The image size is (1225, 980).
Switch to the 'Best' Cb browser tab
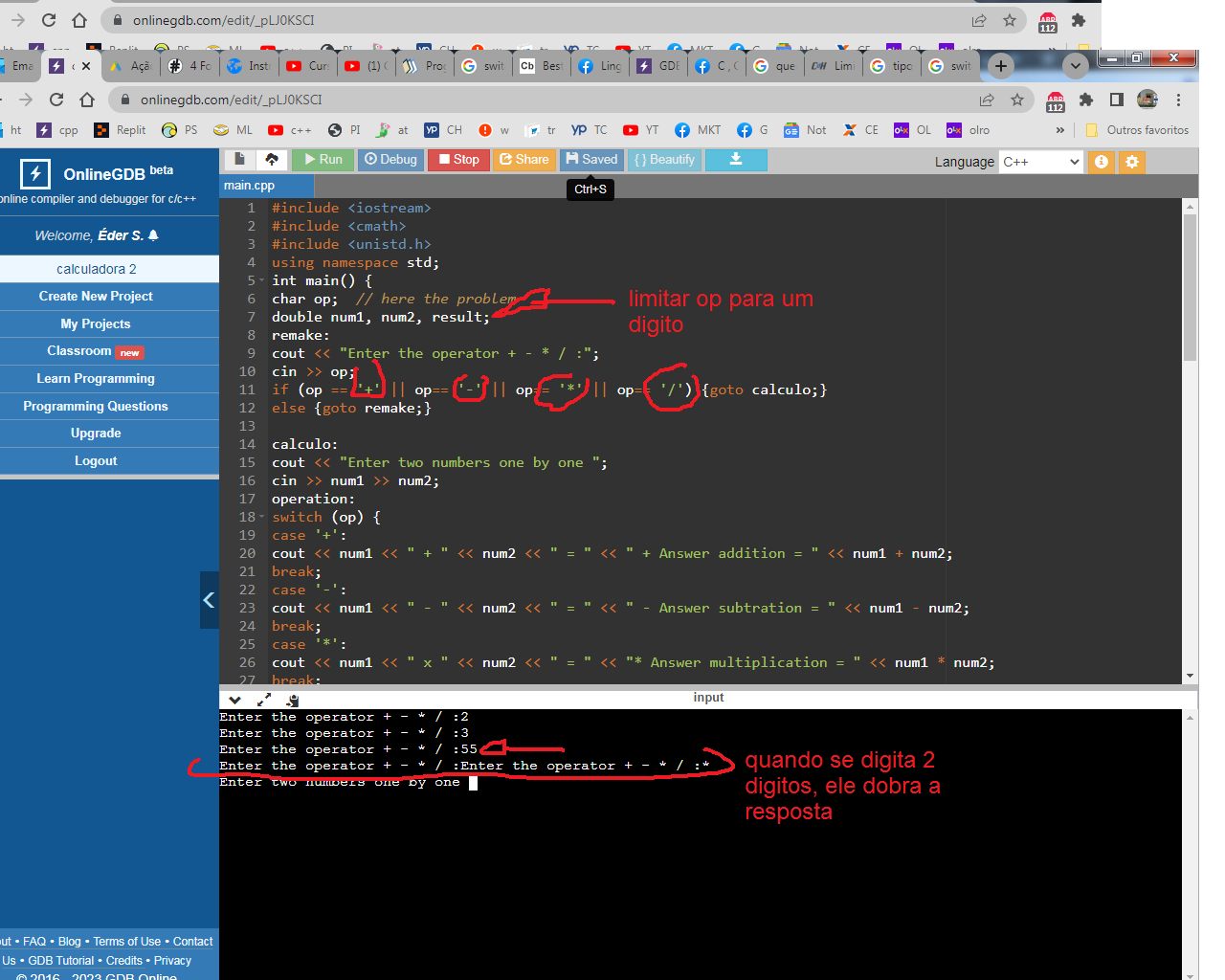click(542, 66)
